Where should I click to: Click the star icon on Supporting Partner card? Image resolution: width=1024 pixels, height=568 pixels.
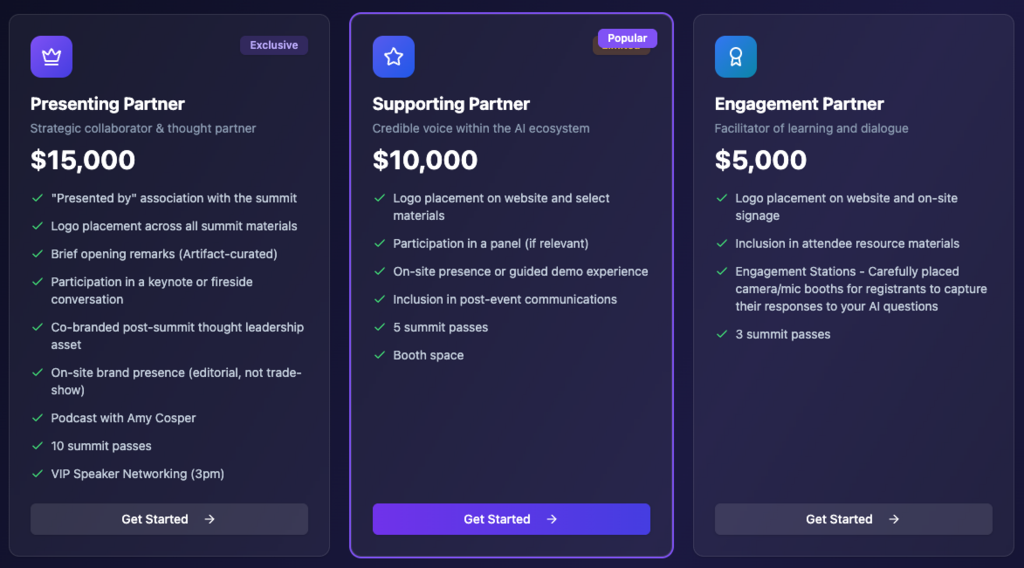pos(393,57)
